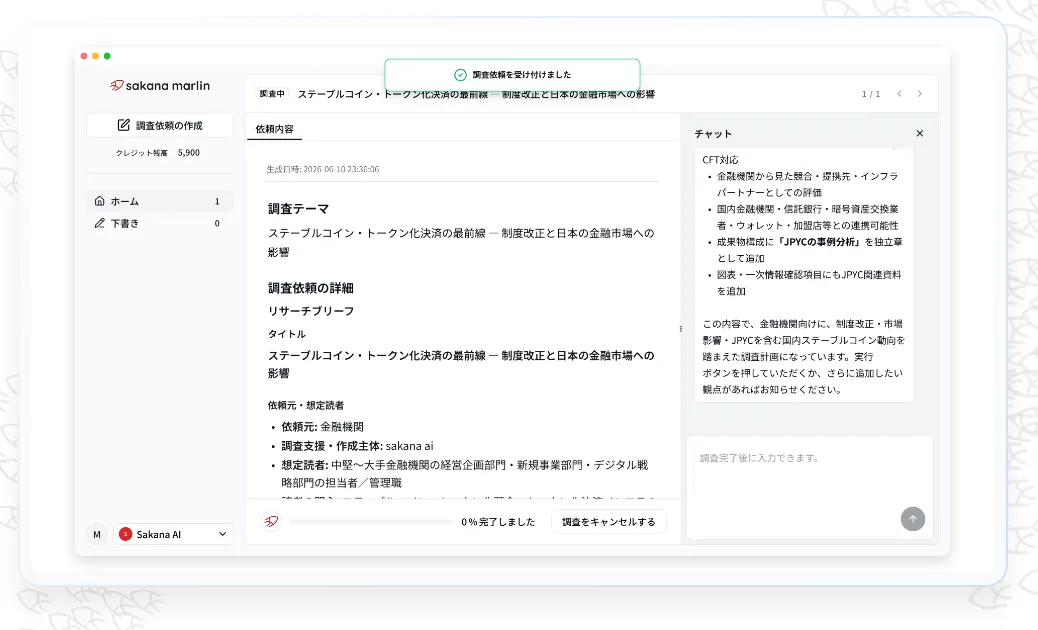Open the Sakana AI workspace dropdown
The image size is (1038, 630).
pyautogui.click(x=173, y=534)
